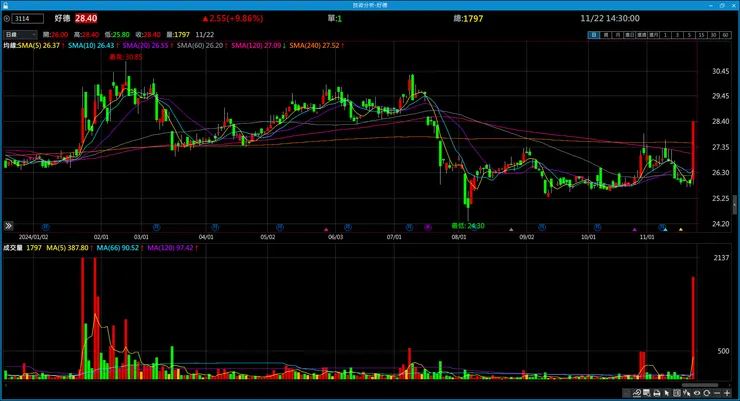Click the SMA(5) 26.37 legend label
Image resolution: width=740 pixels, height=401 pixels.
coord(41,45)
